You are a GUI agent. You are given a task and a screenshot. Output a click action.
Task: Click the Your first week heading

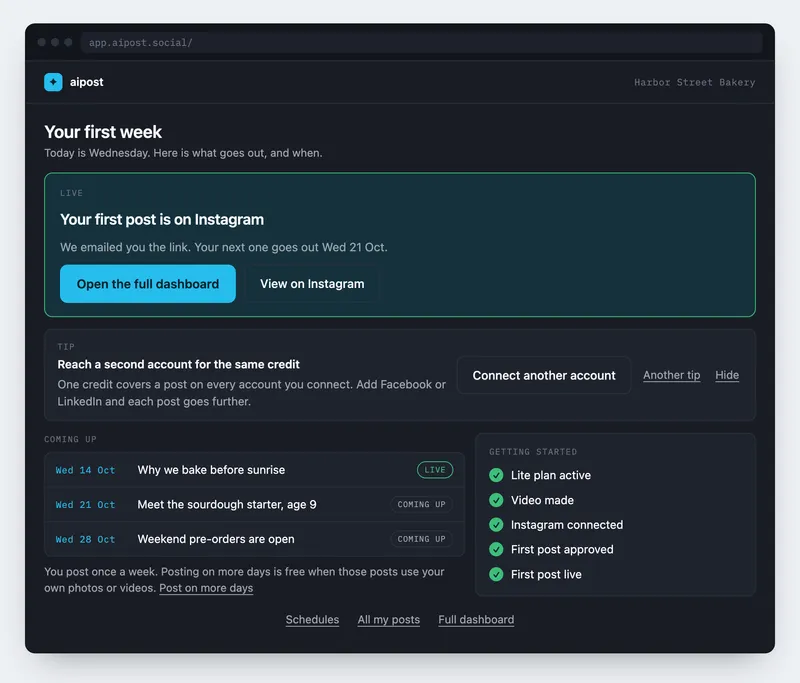103,132
